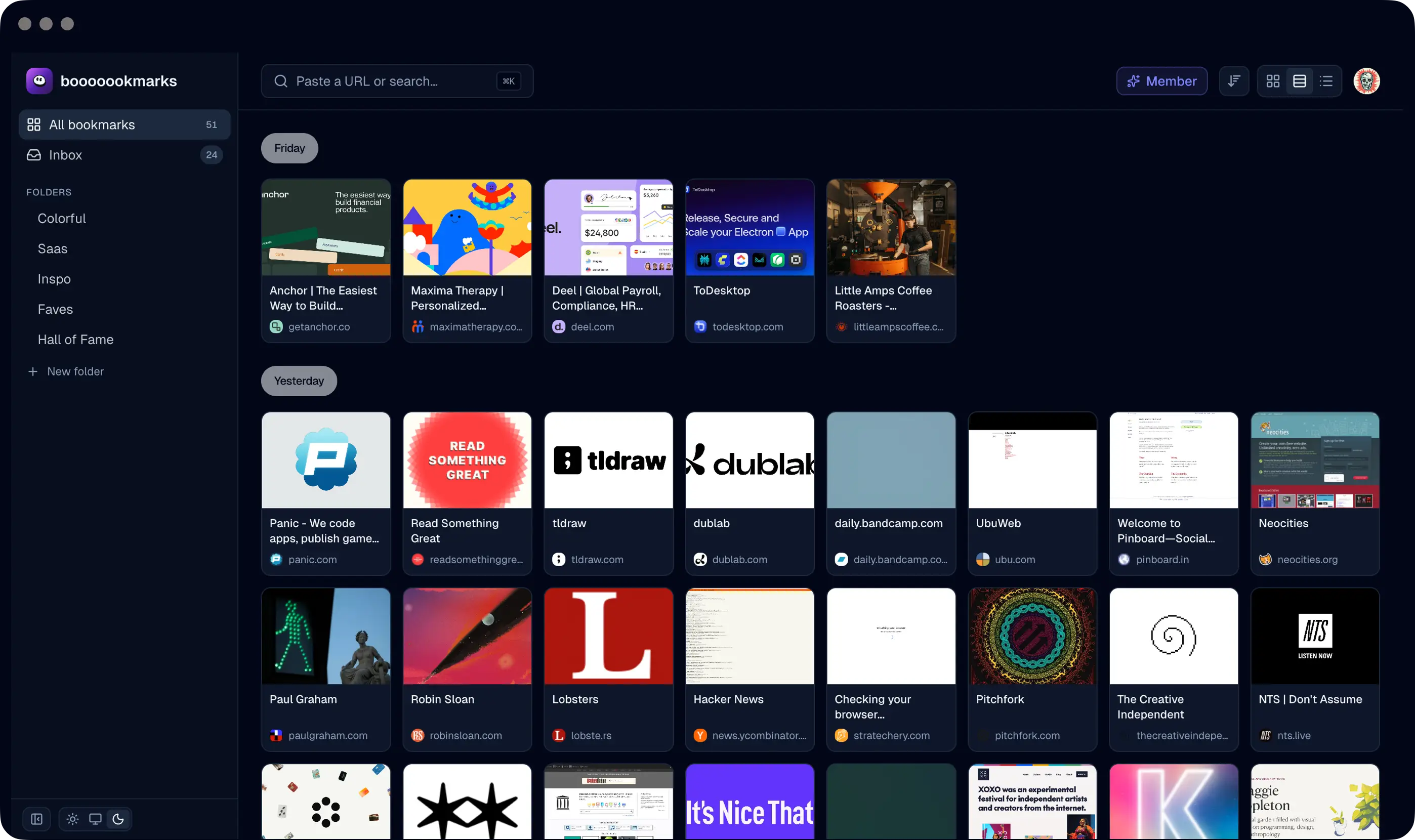
Task: Switch to card view layout icon
Action: point(1300,81)
